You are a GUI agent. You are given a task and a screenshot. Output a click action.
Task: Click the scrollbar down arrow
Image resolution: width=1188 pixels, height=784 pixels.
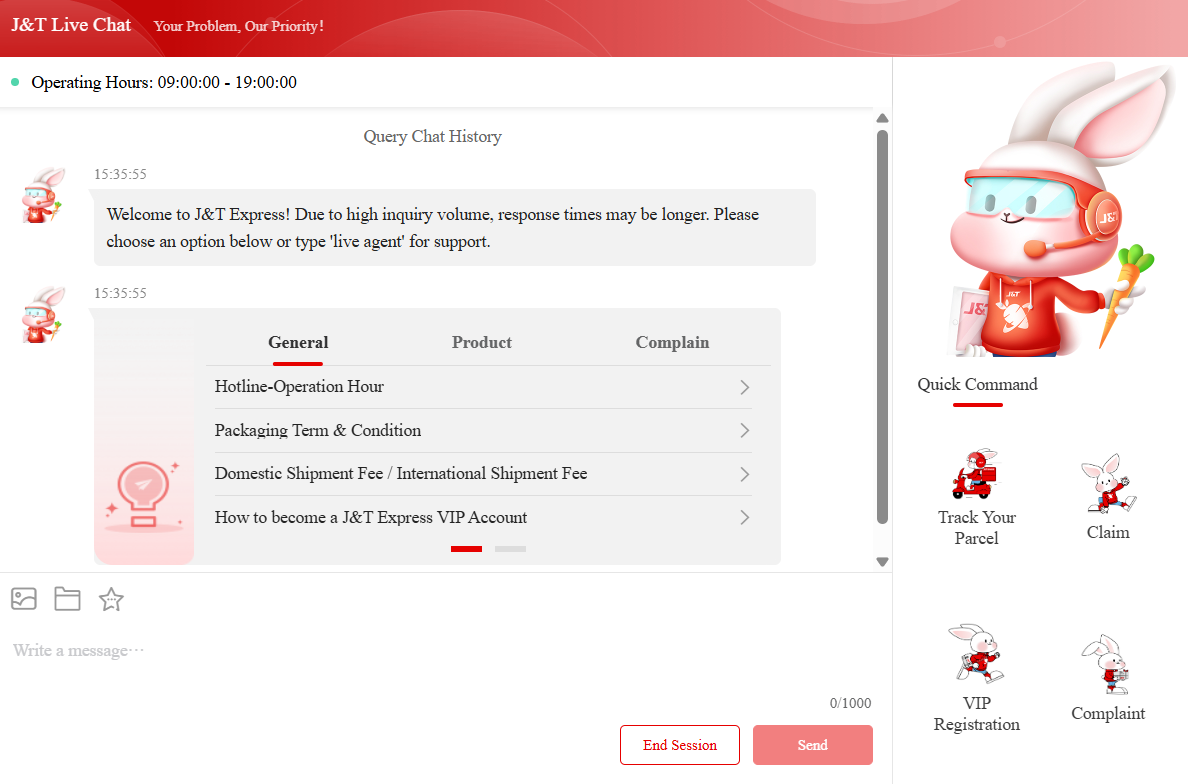tap(882, 561)
